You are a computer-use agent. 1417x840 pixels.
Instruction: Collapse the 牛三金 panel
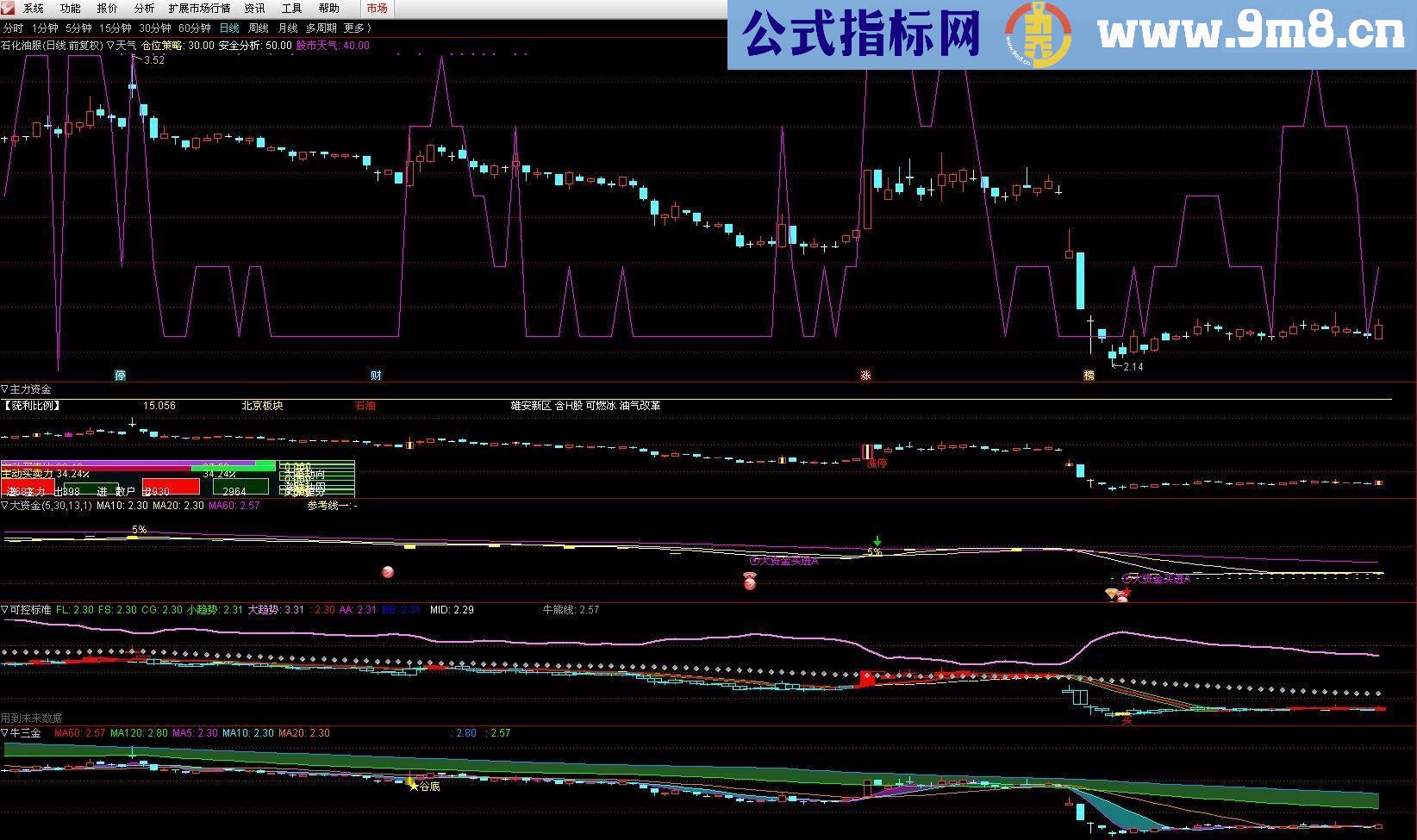6,732
